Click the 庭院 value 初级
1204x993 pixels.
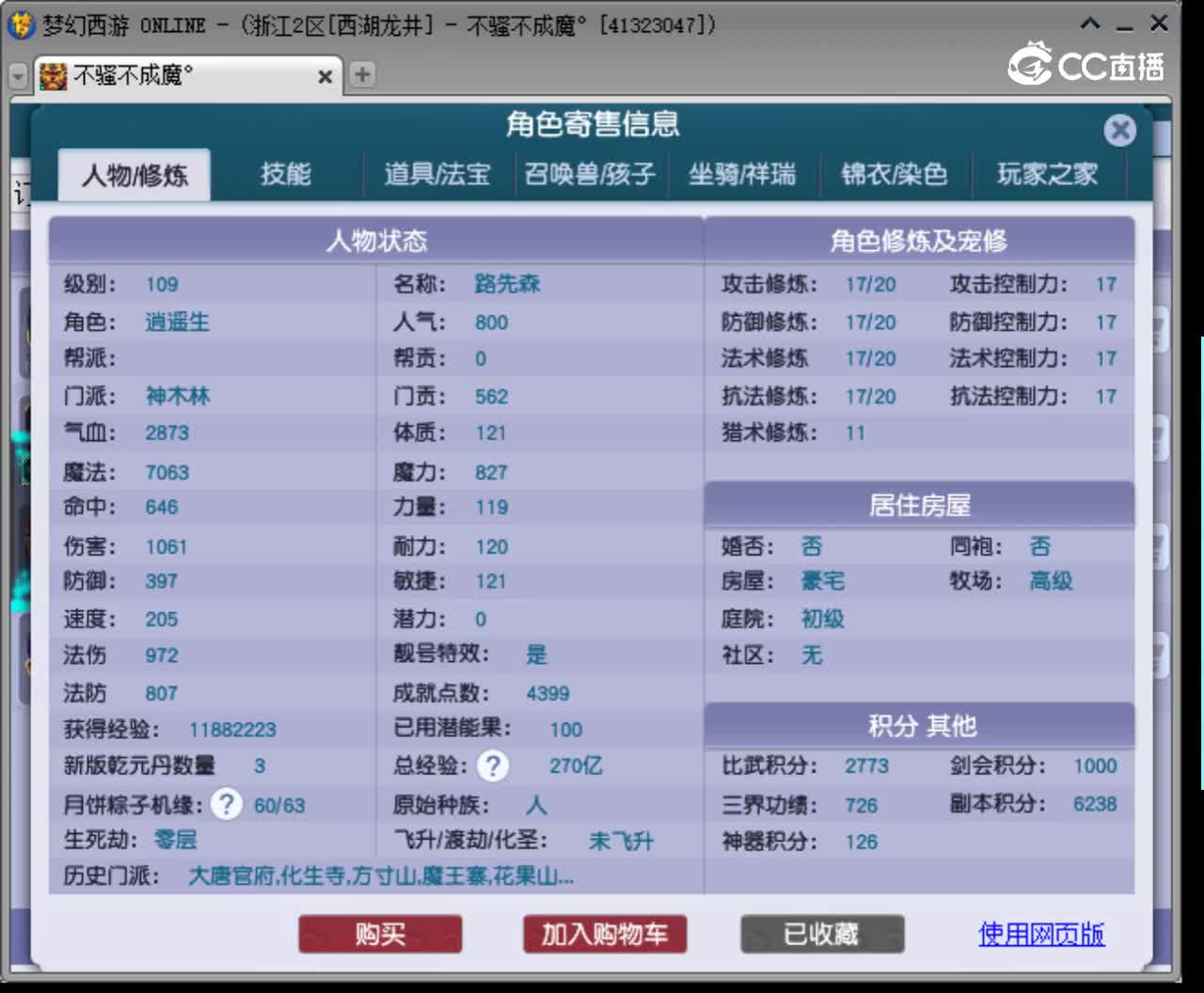(823, 619)
